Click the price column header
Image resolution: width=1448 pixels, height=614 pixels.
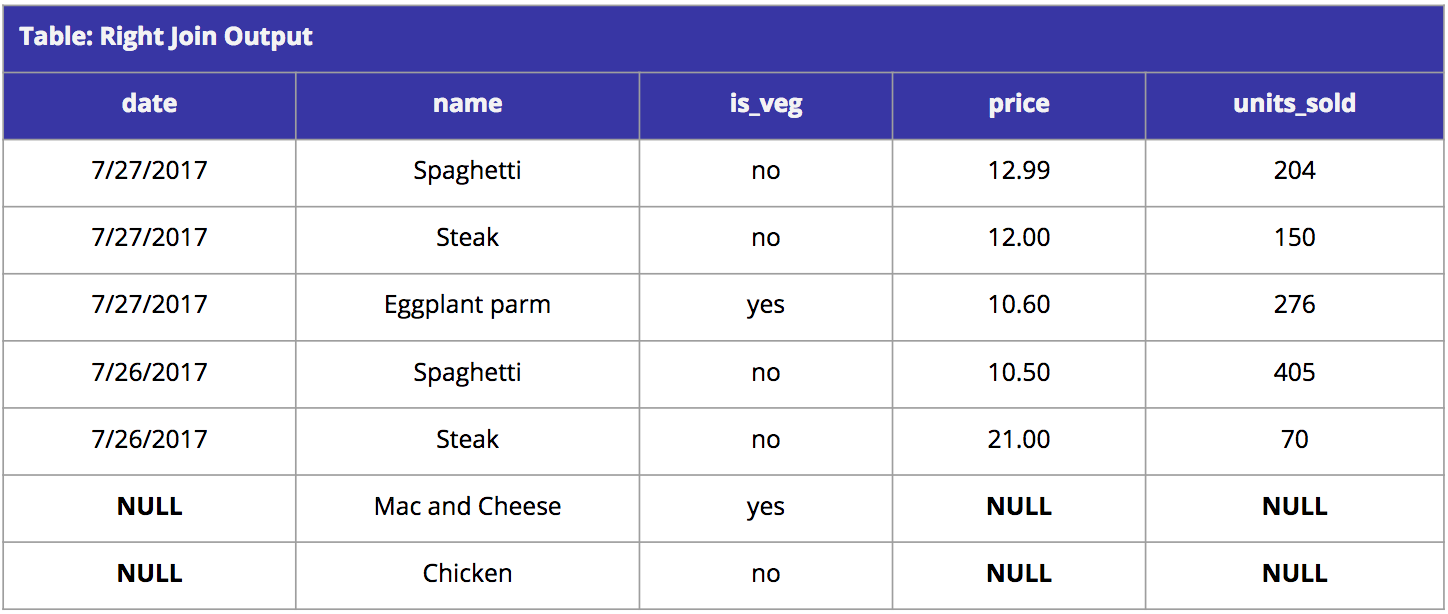point(1019,104)
